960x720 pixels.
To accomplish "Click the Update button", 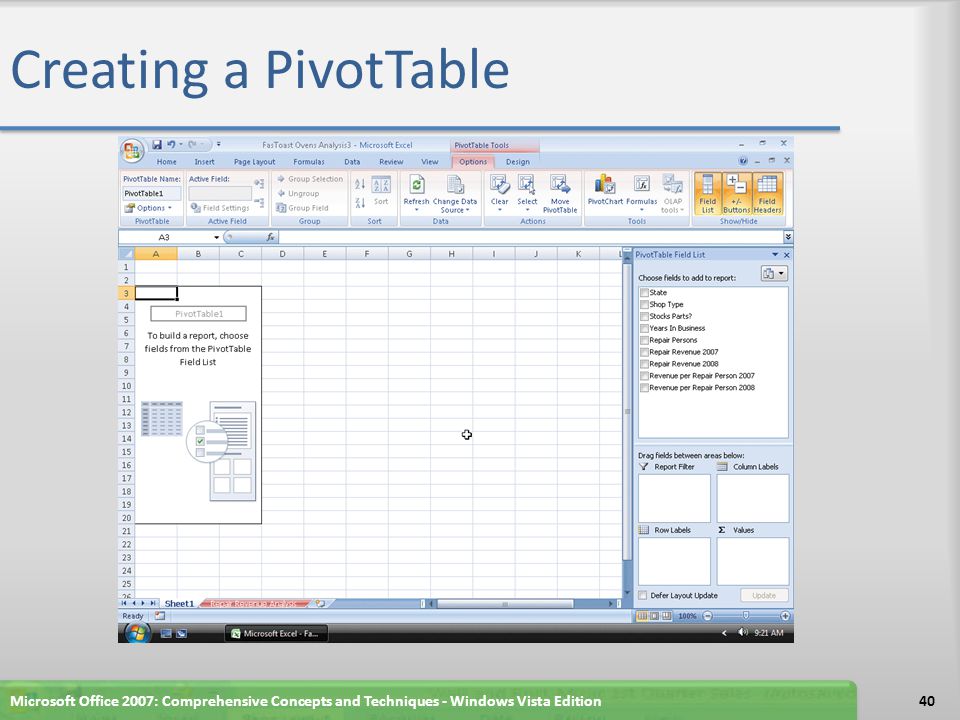I will coord(763,595).
